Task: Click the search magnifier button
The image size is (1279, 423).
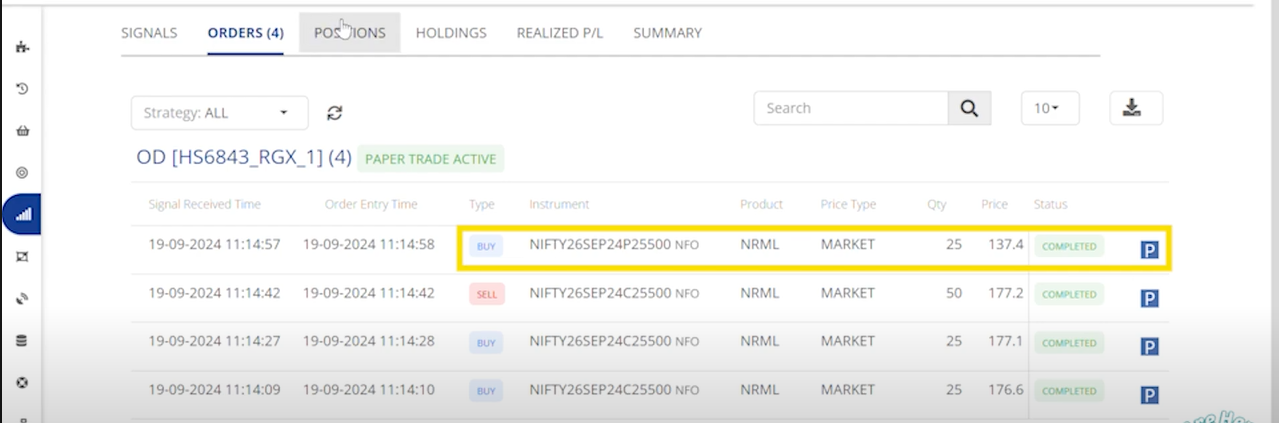Action: 968,108
